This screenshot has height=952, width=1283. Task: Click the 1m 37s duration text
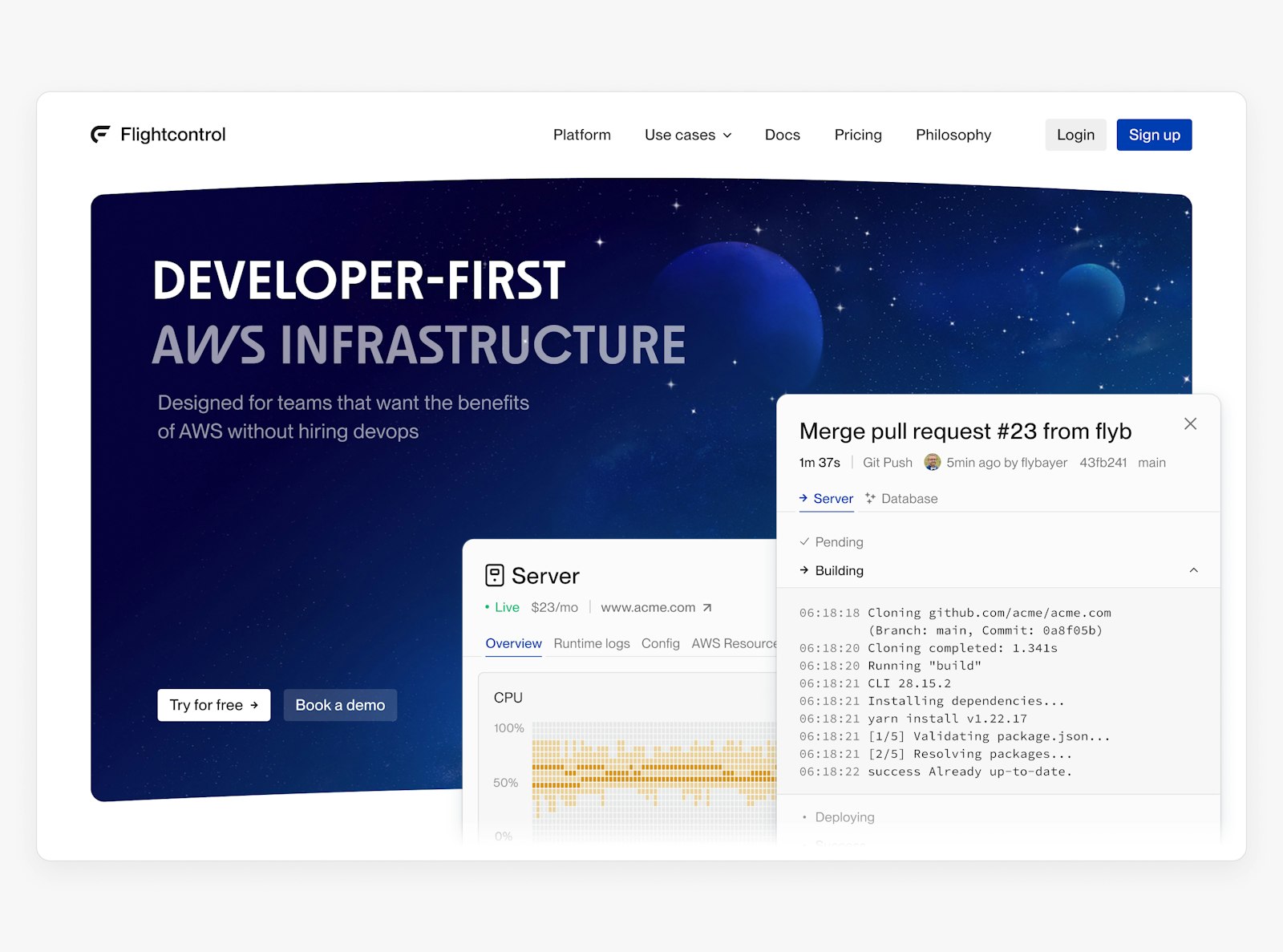820,463
